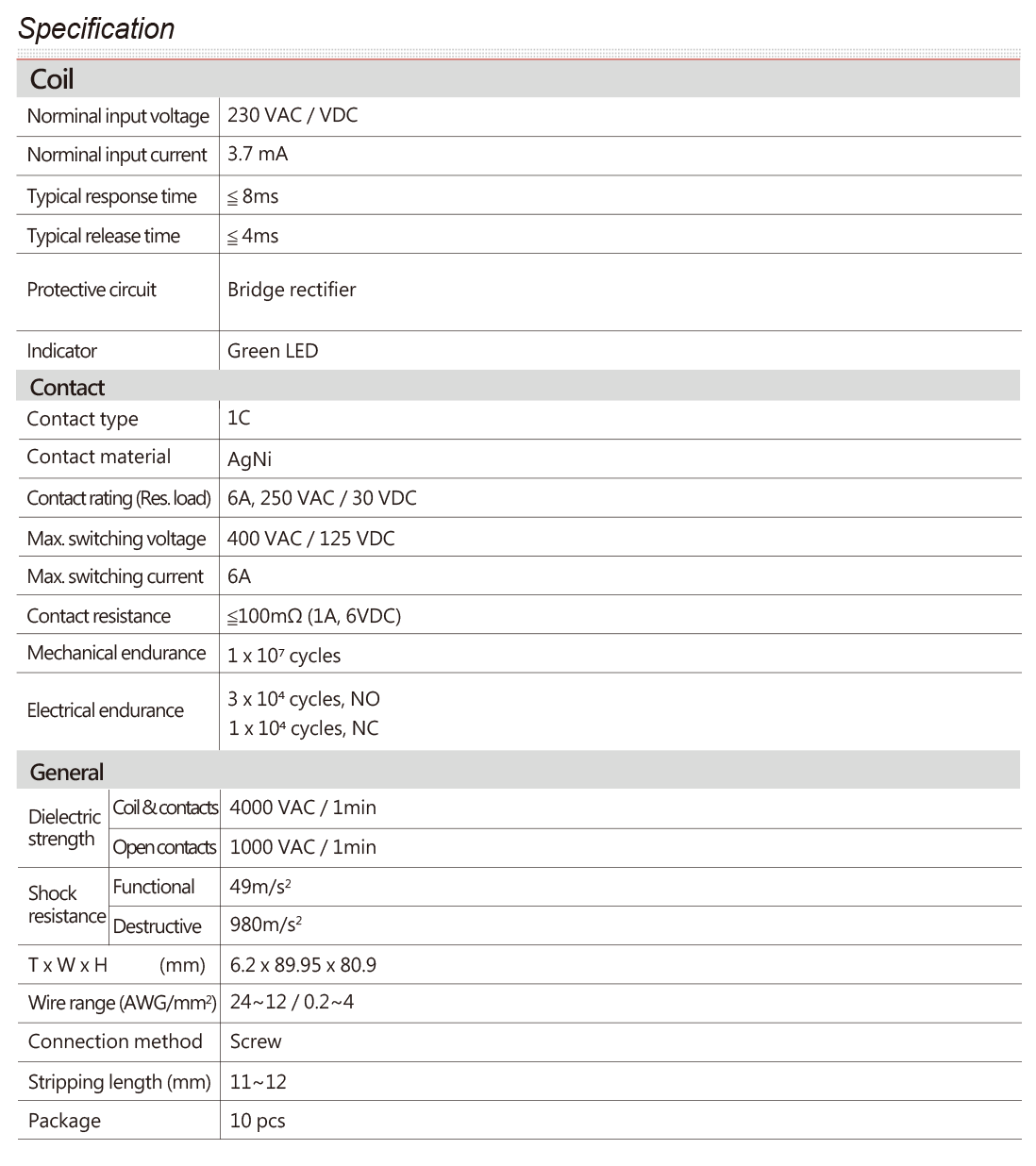Click the Contact type label
Screen dimensions: 1036x1166
82,420
